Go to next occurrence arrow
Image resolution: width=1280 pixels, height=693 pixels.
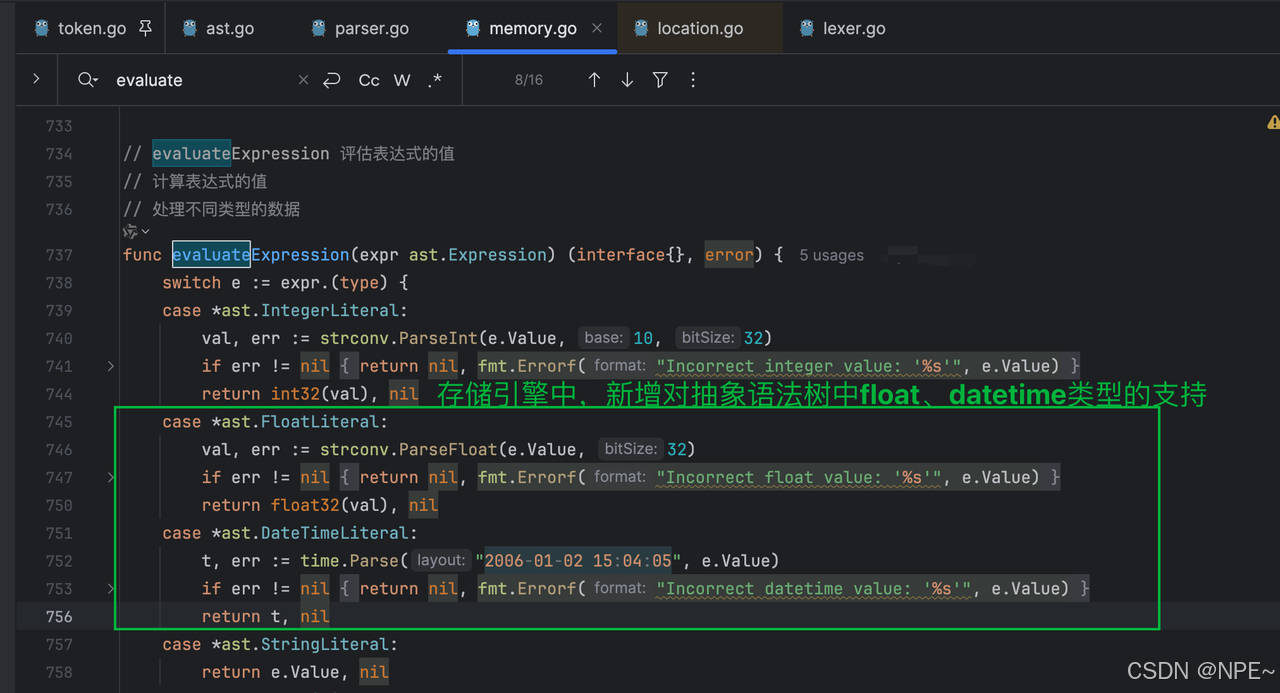click(627, 80)
